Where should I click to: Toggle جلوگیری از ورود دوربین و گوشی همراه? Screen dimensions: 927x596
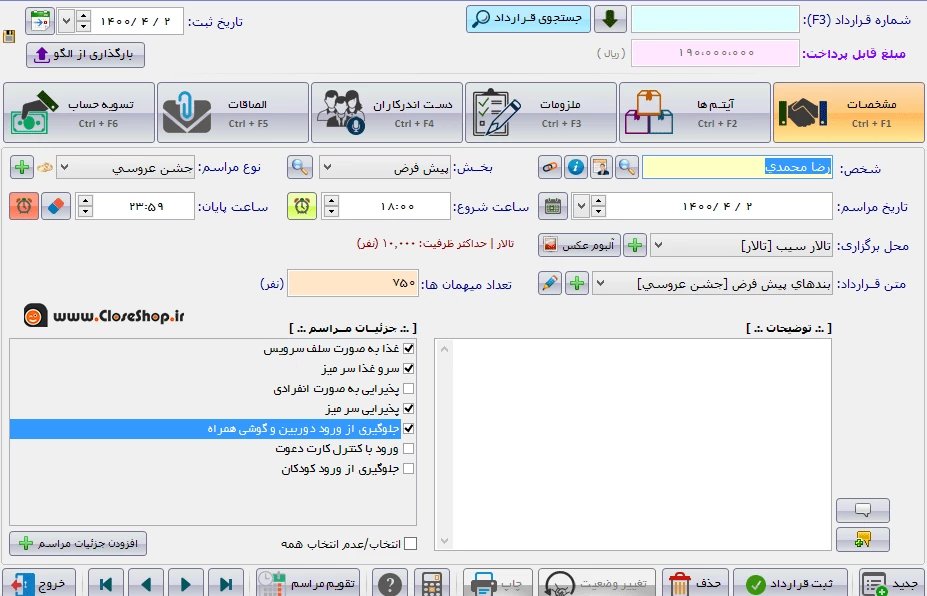(408, 429)
